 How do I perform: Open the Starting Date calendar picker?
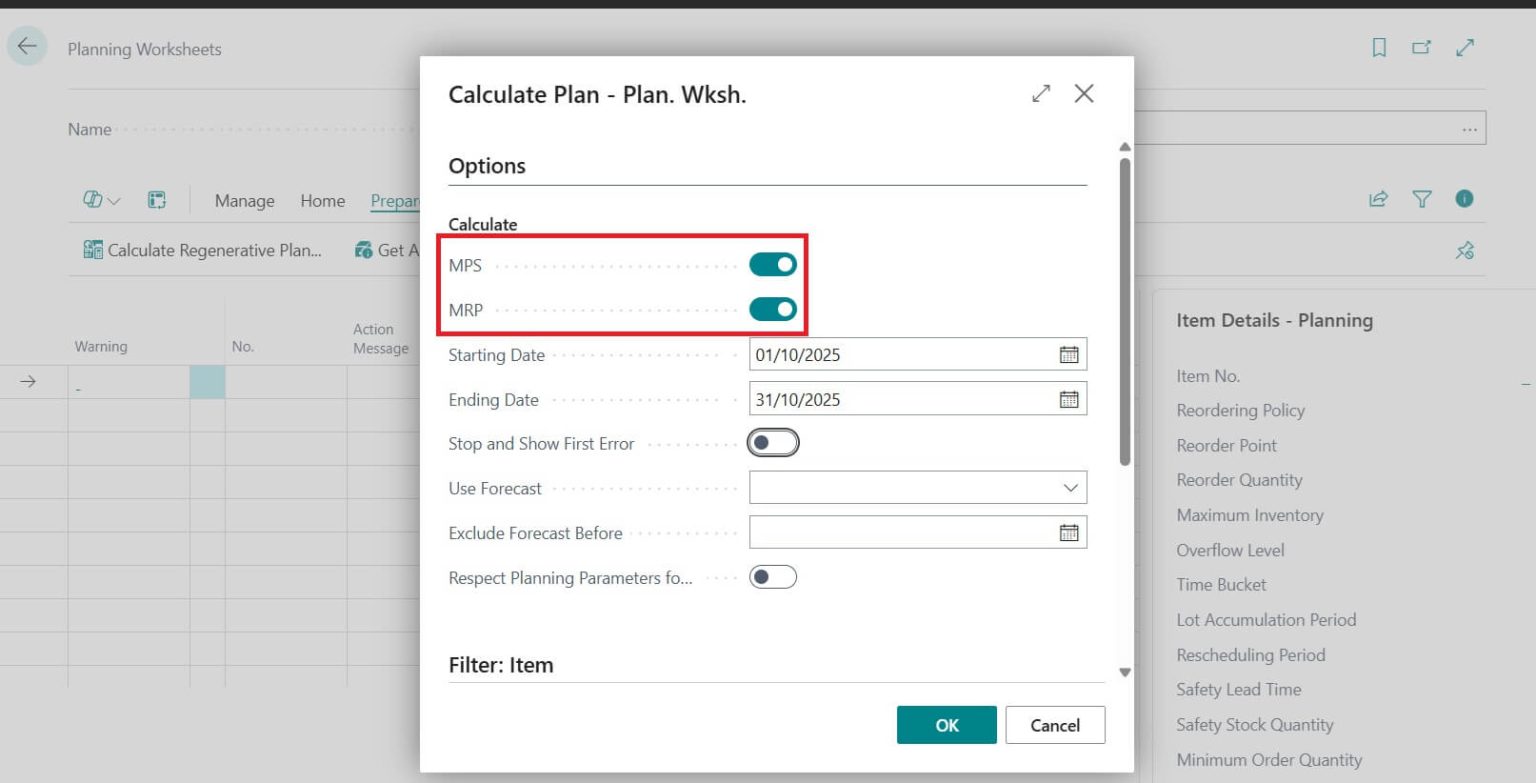tap(1070, 353)
